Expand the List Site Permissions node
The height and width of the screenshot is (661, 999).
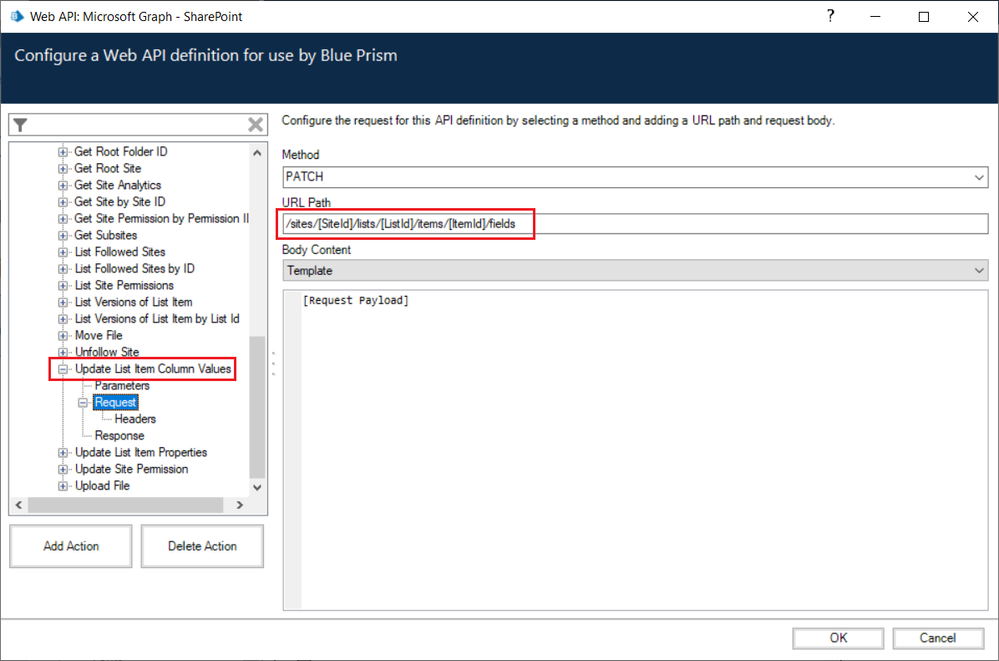[62, 285]
